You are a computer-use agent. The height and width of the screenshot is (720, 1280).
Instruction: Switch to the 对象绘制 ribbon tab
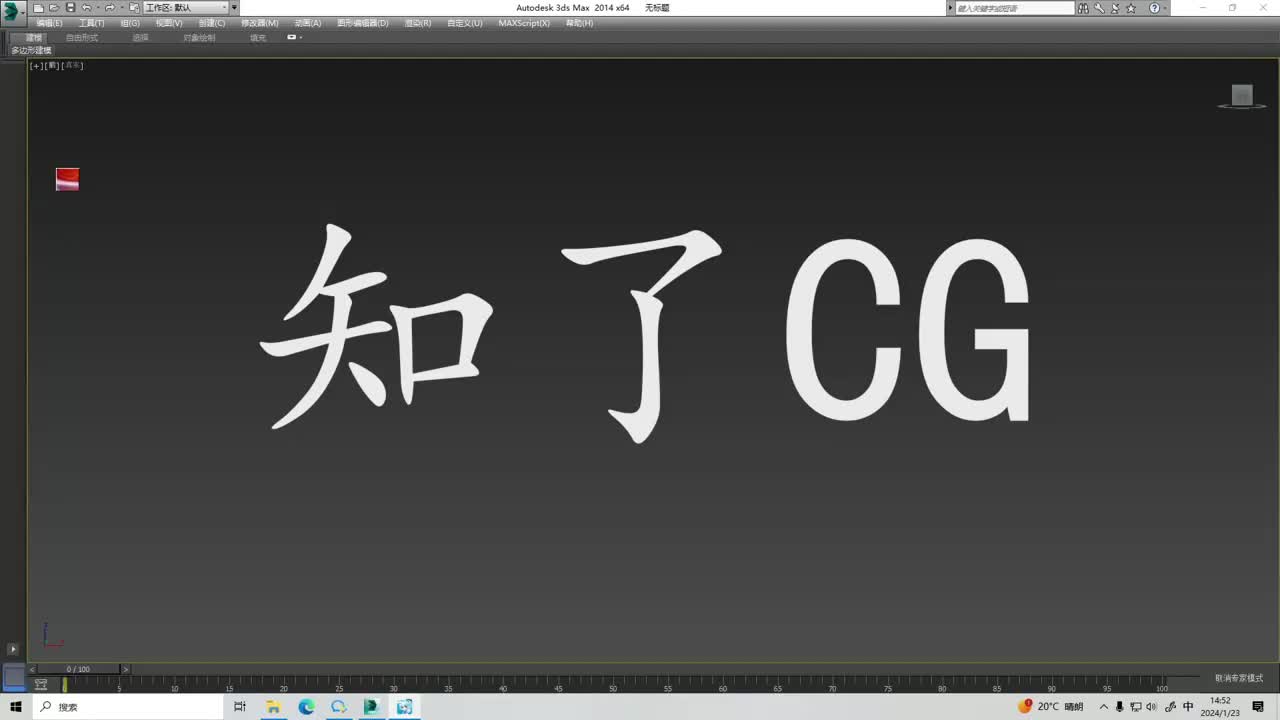tap(199, 38)
